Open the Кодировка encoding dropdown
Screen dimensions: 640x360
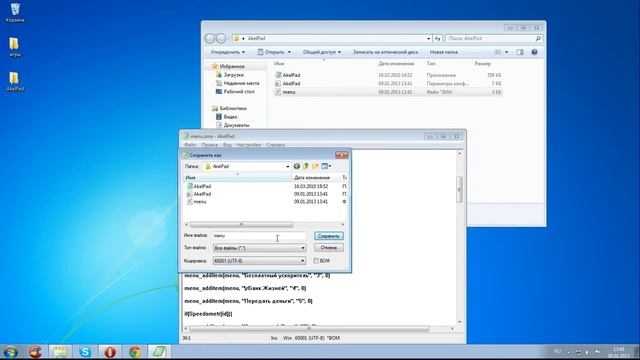pos(302,260)
